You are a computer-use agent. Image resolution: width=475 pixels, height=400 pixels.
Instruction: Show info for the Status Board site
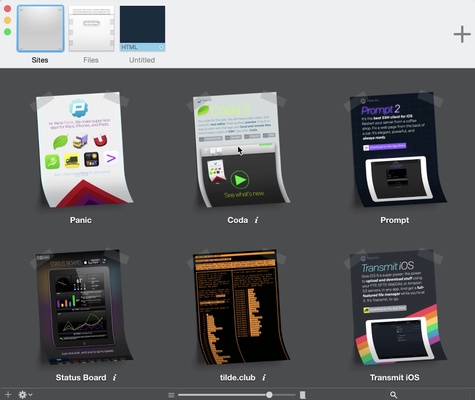tap(114, 378)
